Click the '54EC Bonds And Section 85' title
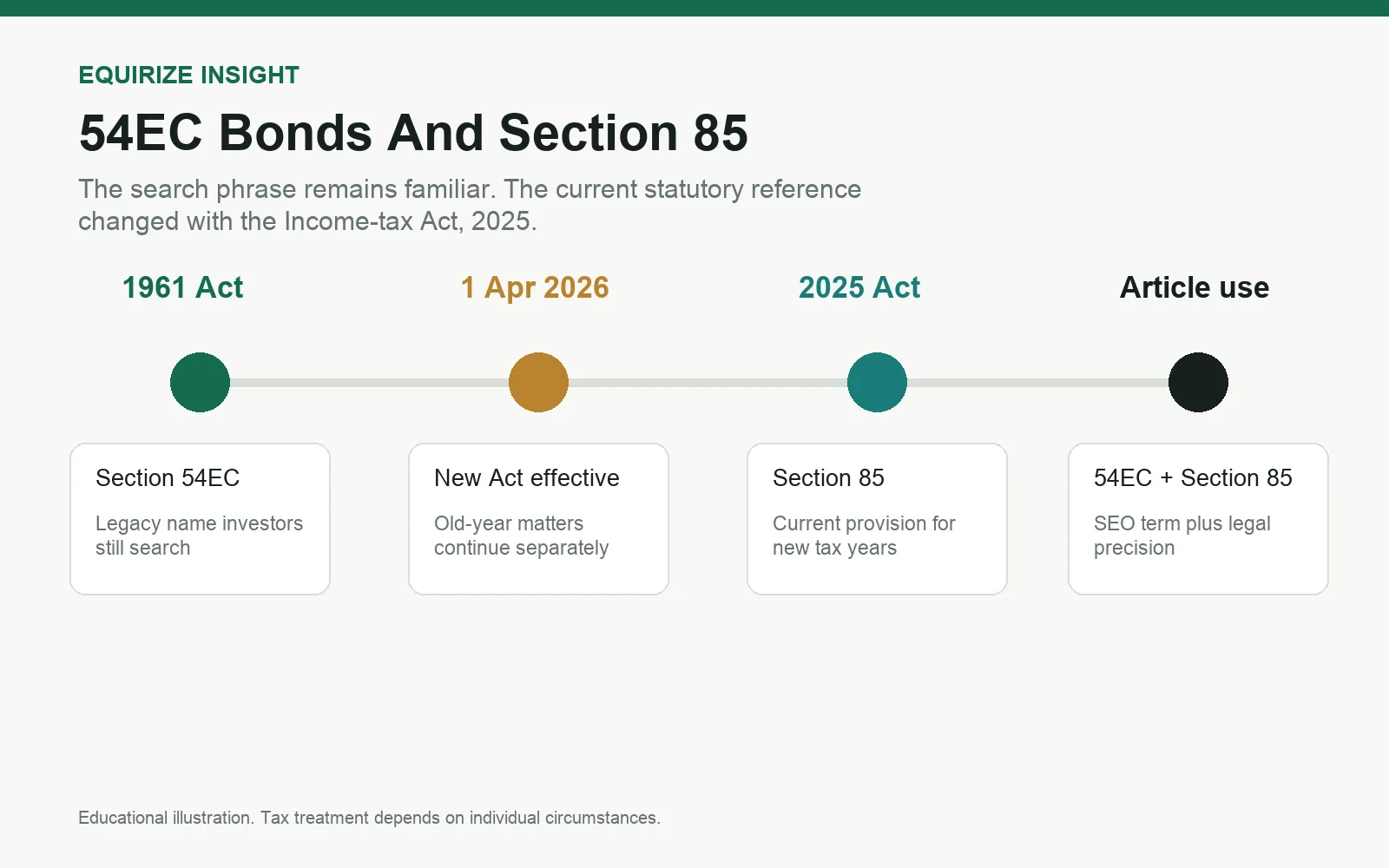The height and width of the screenshot is (868, 1389). tap(413, 133)
